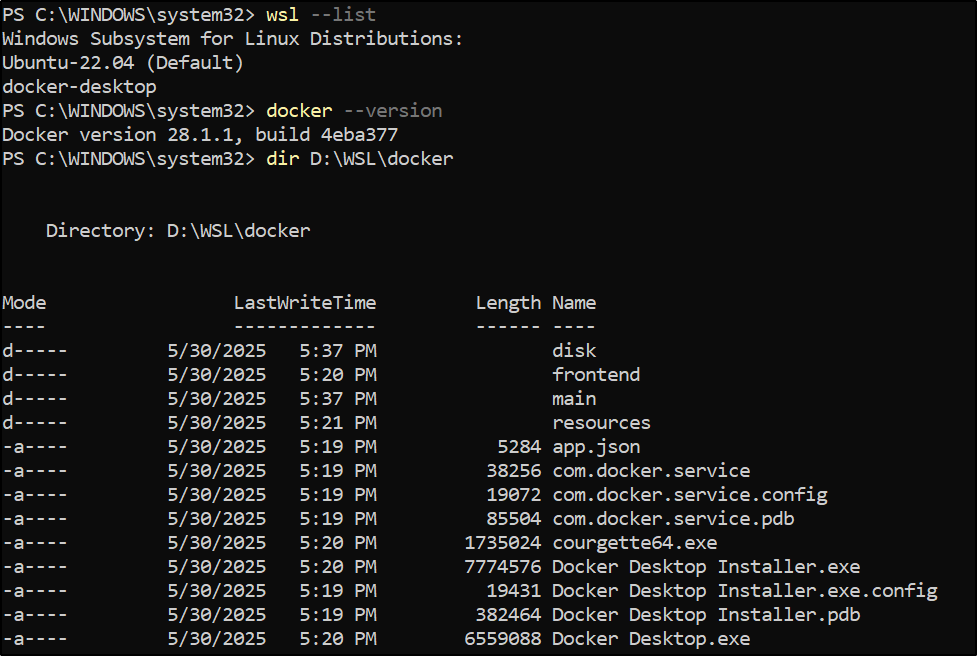Click the 'dir D:\WSL\docker' command
The height and width of the screenshot is (656, 977).
[x=360, y=159]
